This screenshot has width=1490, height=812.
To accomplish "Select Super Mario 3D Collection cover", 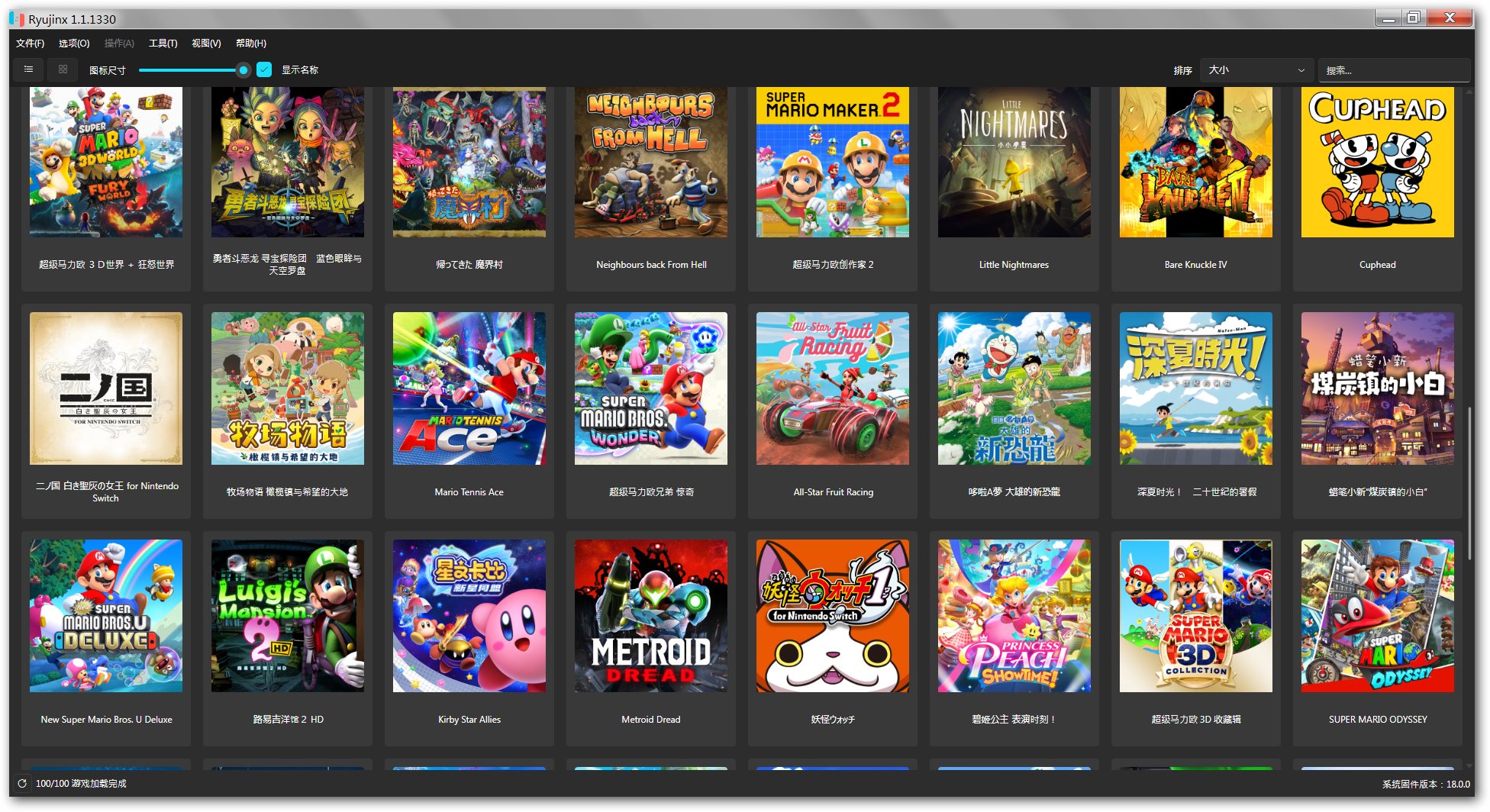I will tap(1195, 616).
